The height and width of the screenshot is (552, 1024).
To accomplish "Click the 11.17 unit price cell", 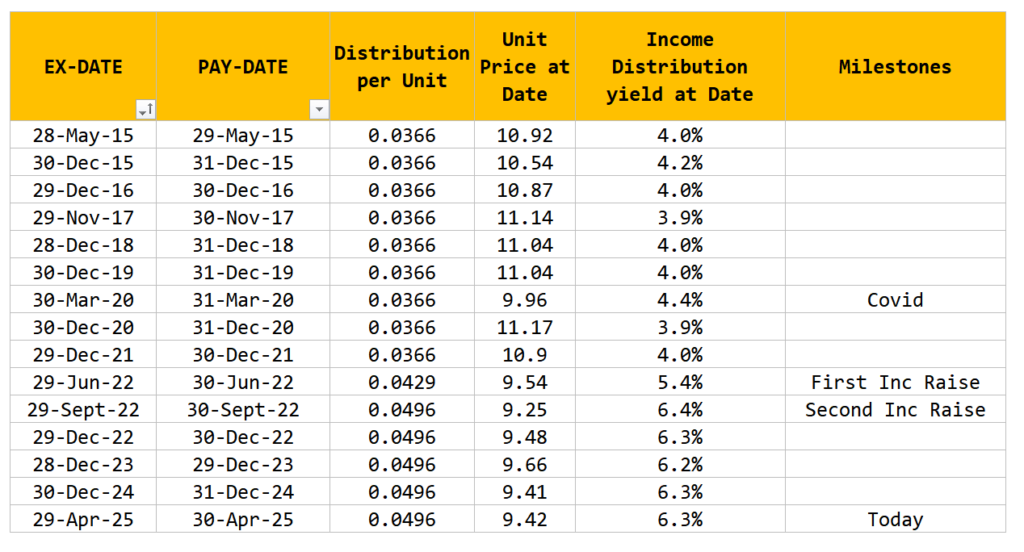I will [524, 327].
